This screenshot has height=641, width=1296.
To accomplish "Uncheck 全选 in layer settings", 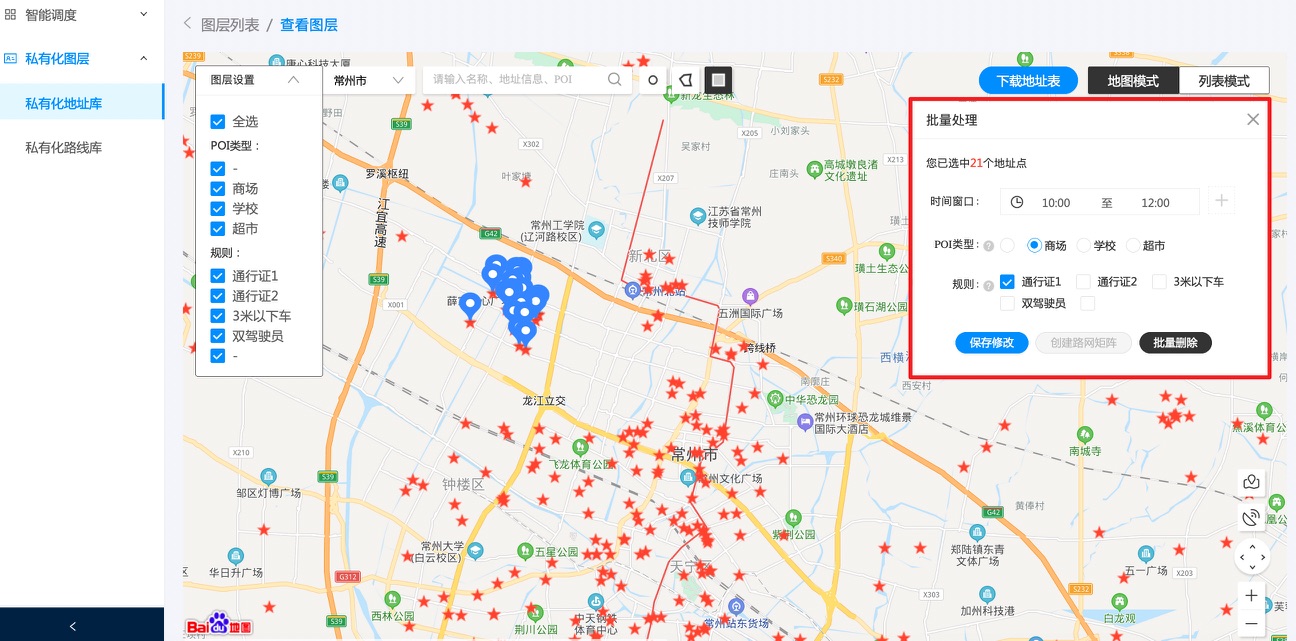I will click(217, 122).
